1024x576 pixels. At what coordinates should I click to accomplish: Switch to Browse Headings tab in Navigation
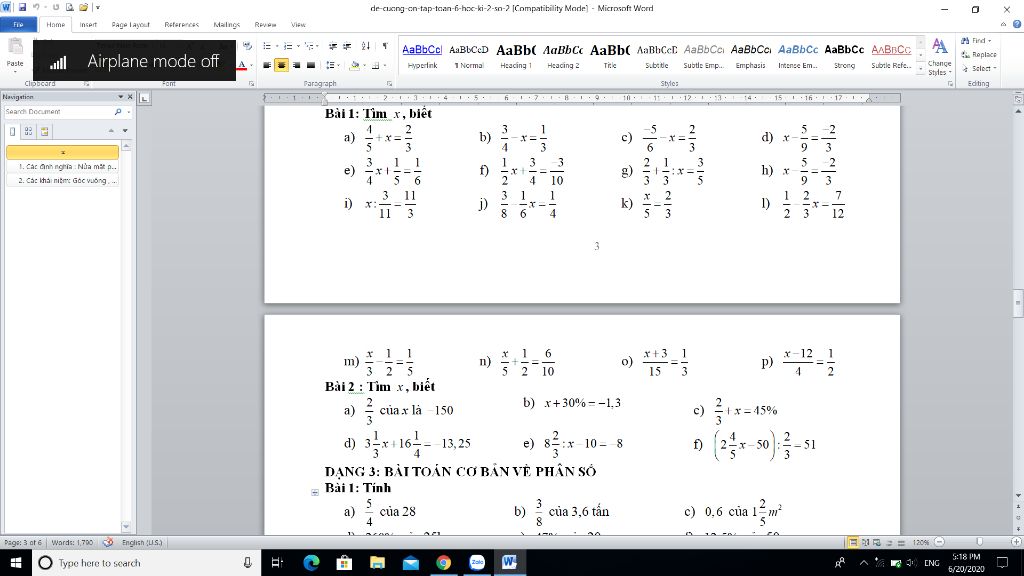click(12, 131)
